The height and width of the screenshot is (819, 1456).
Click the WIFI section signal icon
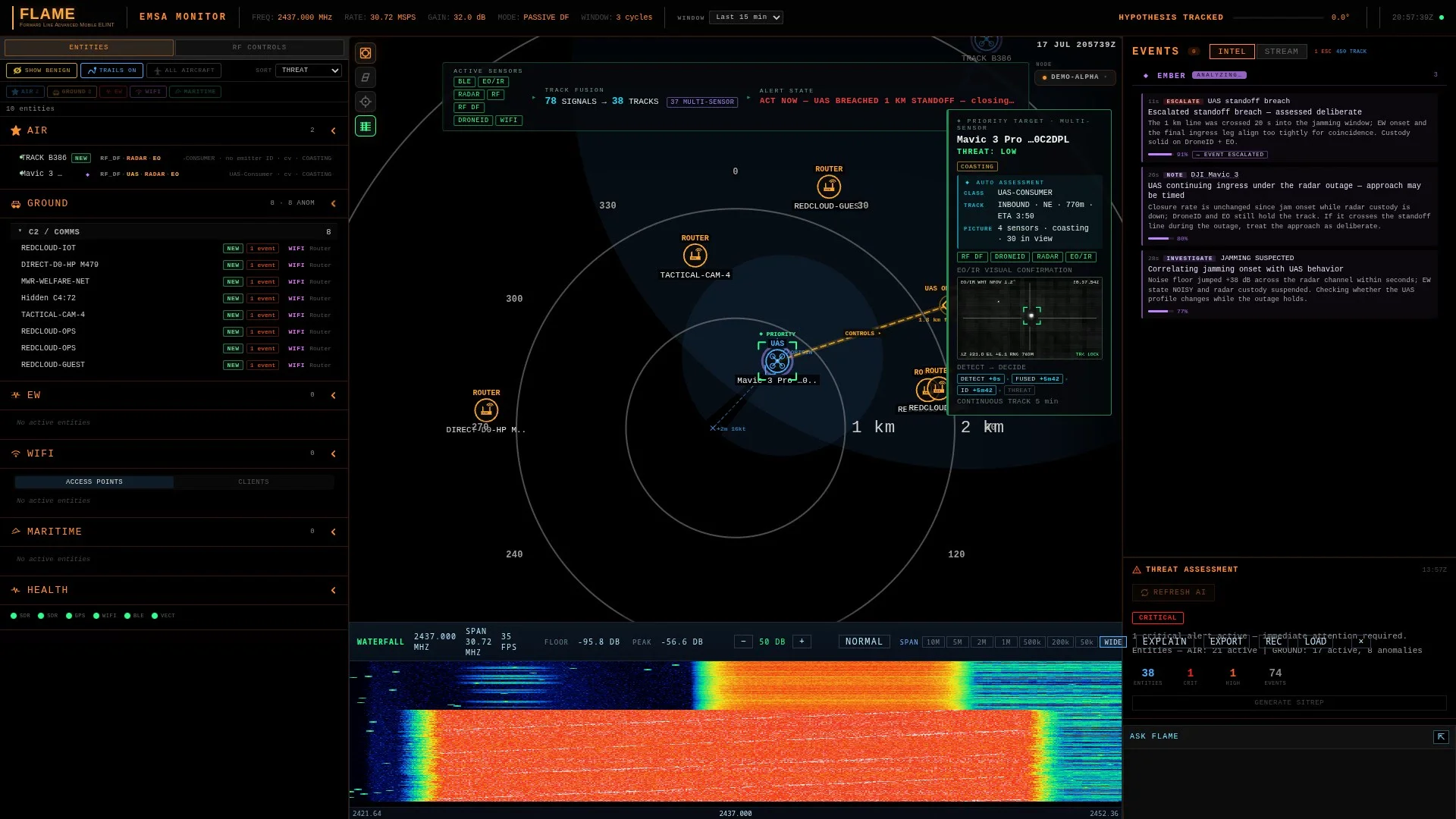16,453
